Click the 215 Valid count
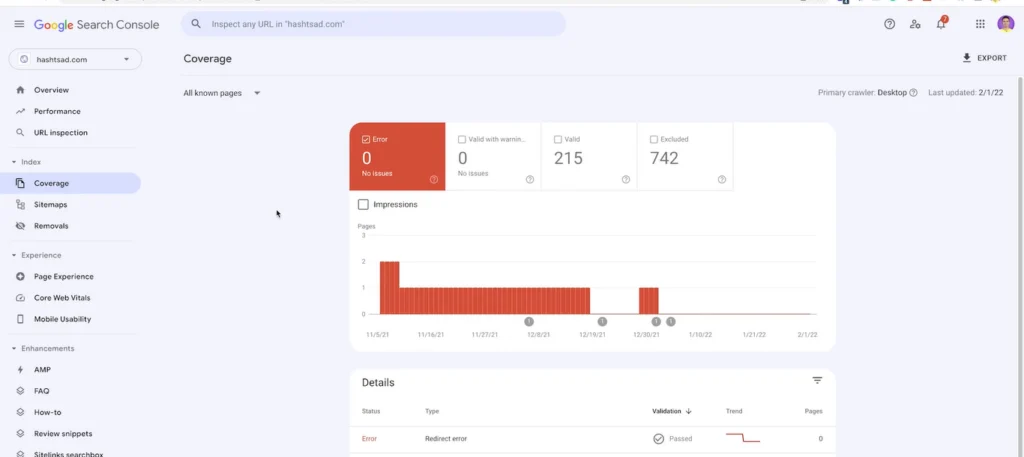The image size is (1024, 457). [x=568, y=158]
